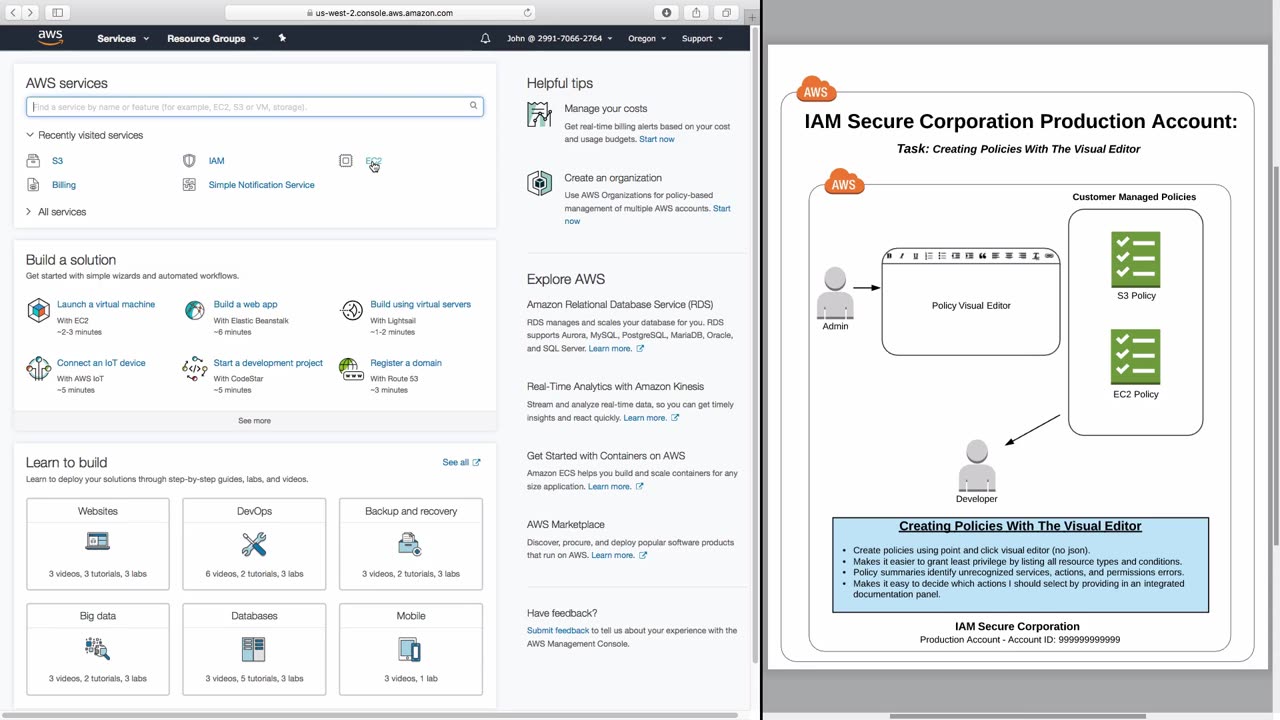
Task: Collapse Recently visited services
Action: [x=85, y=135]
